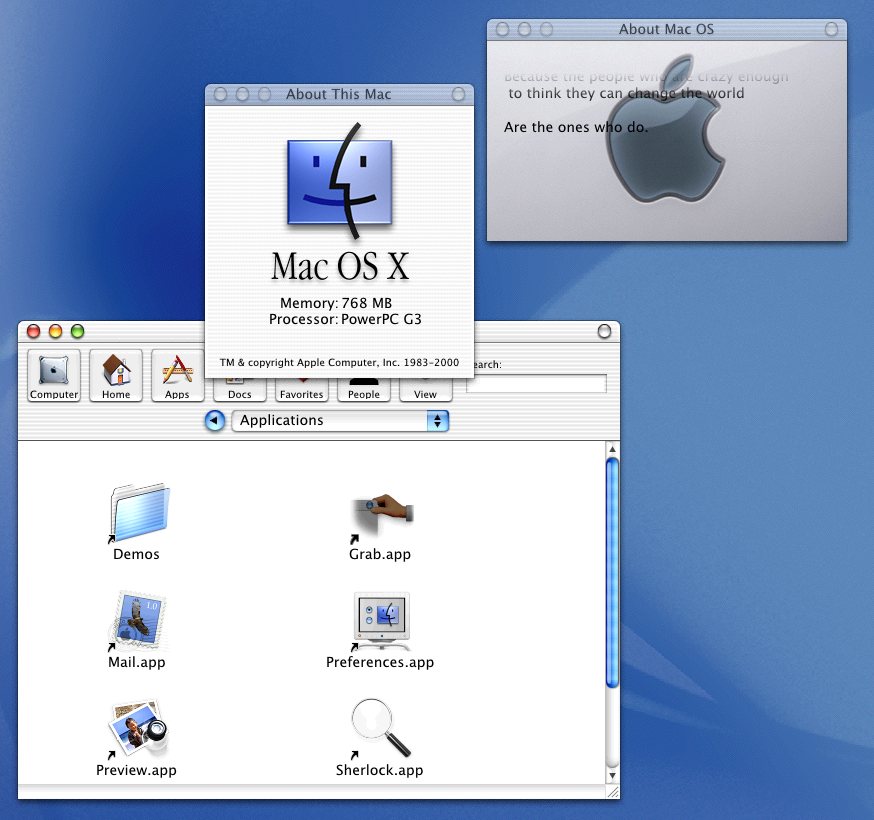
Task: Select the Mail.app stamp icon
Action: coord(137,620)
